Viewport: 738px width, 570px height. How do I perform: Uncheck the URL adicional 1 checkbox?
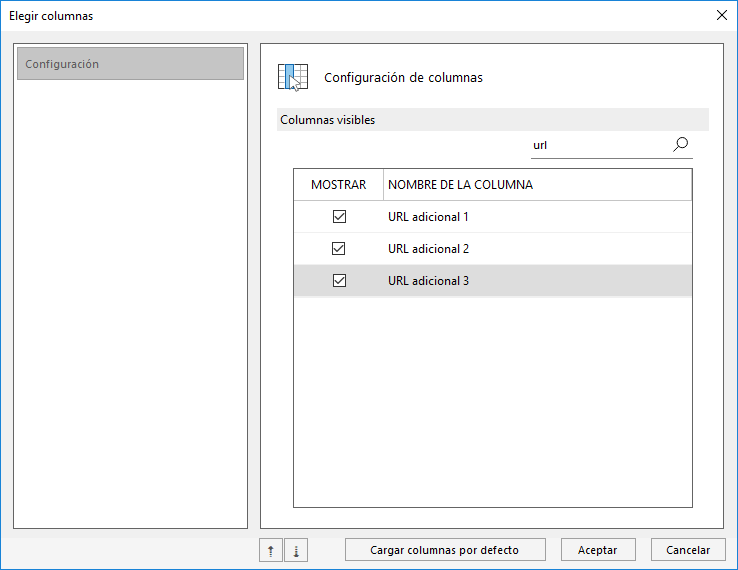(339, 217)
